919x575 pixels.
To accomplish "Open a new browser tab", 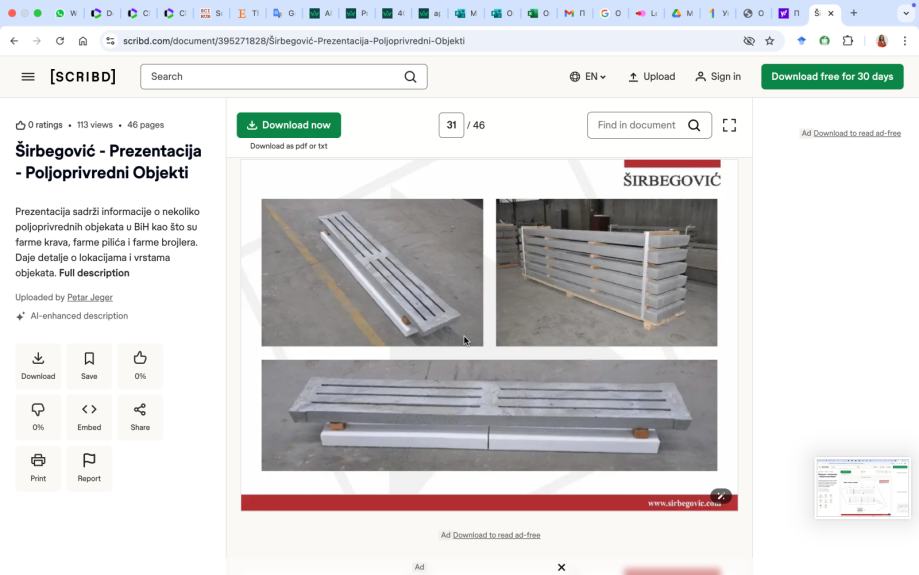I will click(853, 13).
